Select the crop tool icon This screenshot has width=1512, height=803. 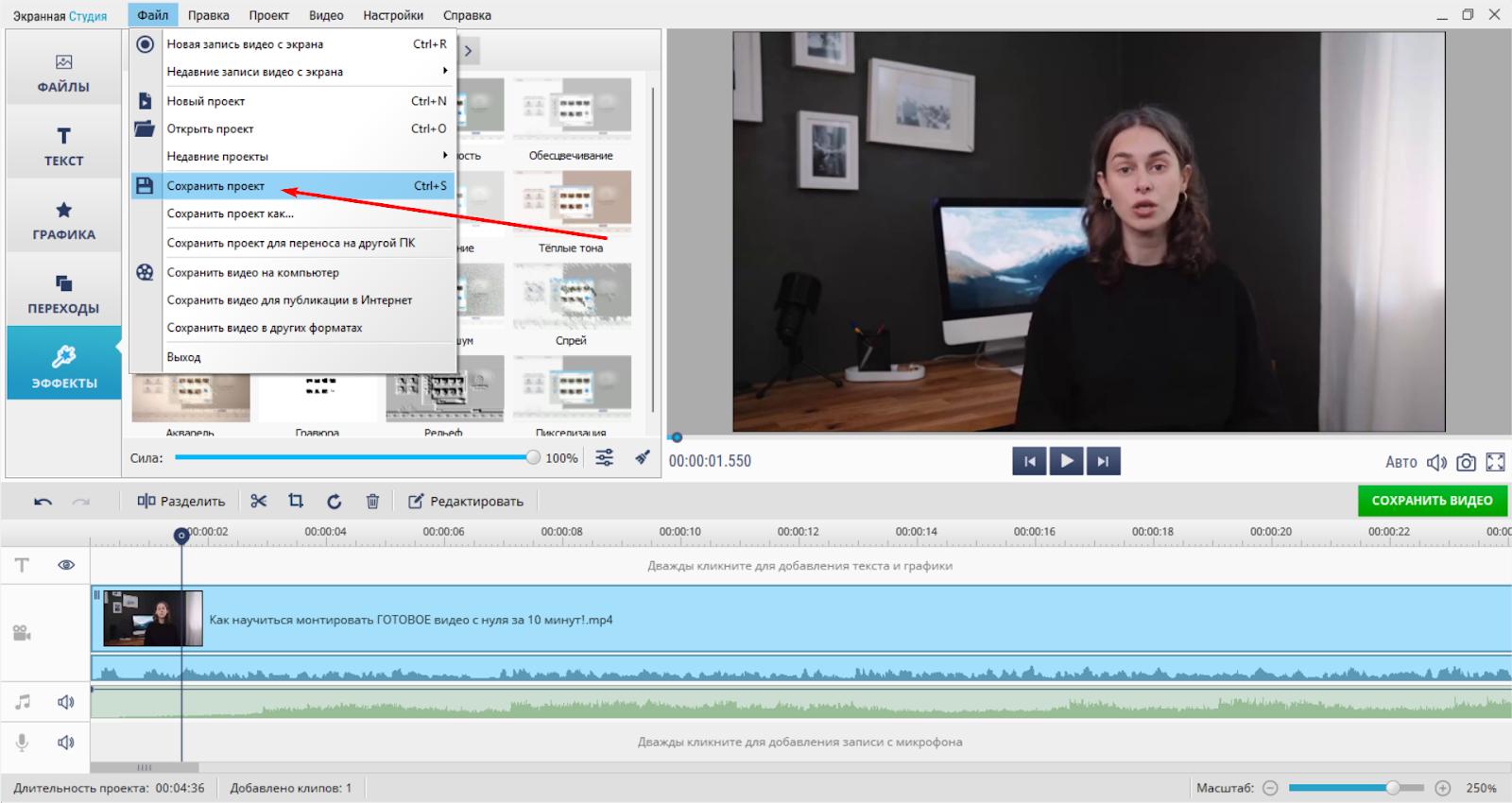tap(296, 502)
